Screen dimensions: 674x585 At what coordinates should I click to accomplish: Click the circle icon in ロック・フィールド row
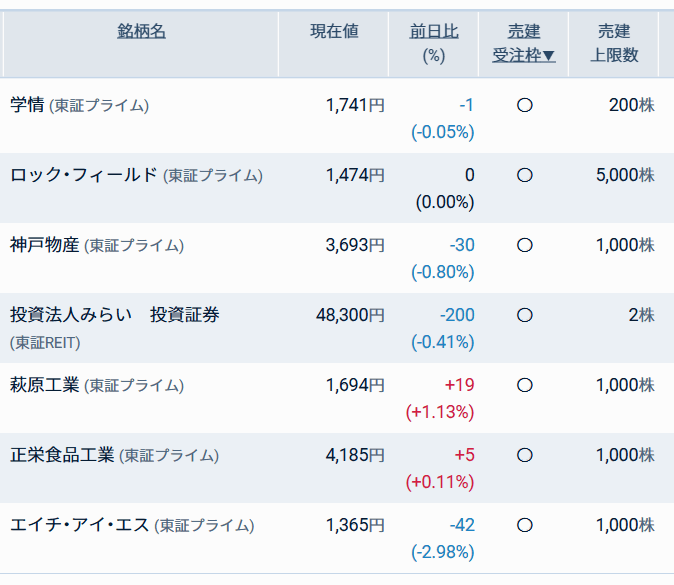524,175
